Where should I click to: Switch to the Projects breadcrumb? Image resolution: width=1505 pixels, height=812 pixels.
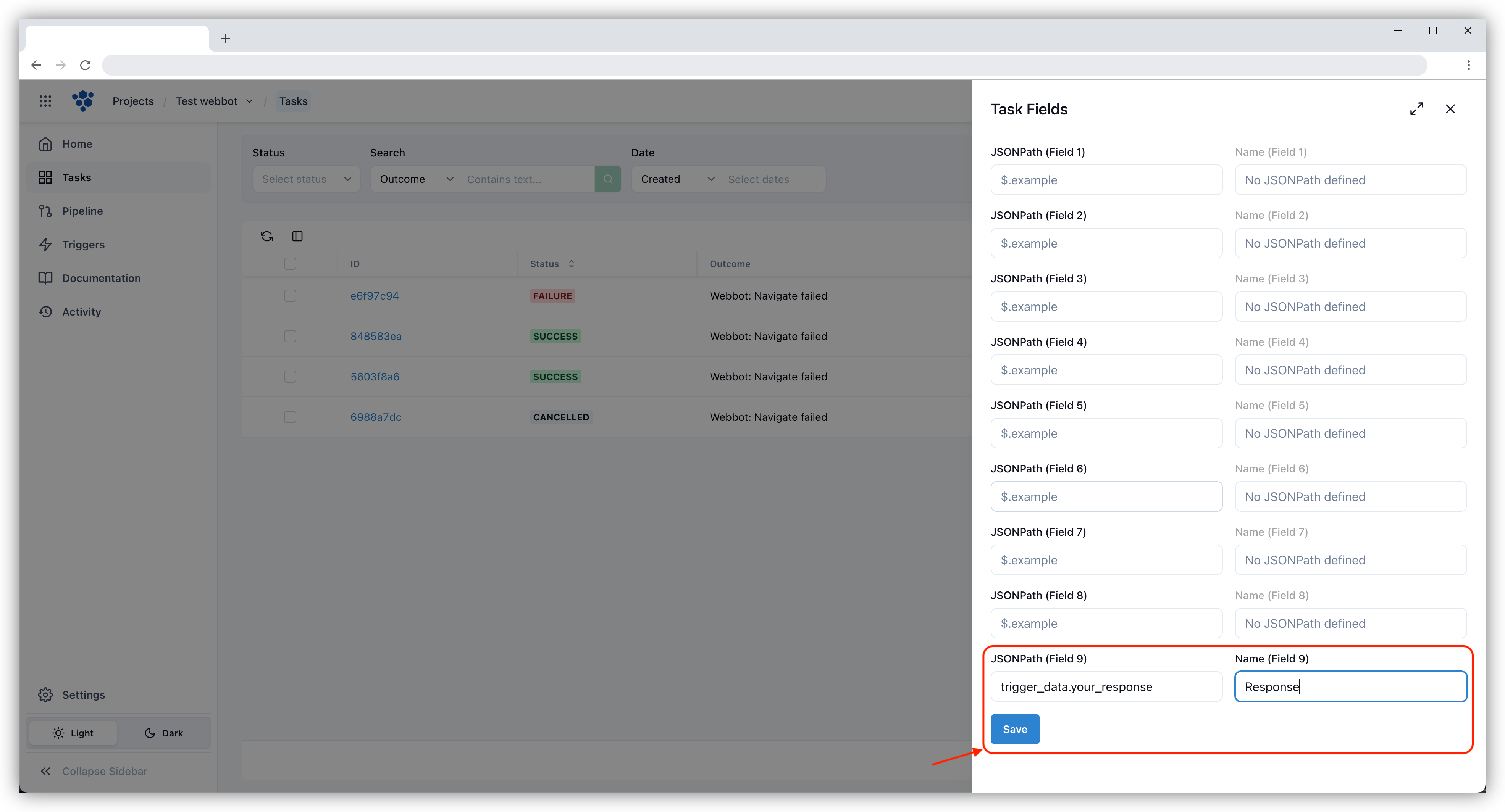[132, 101]
